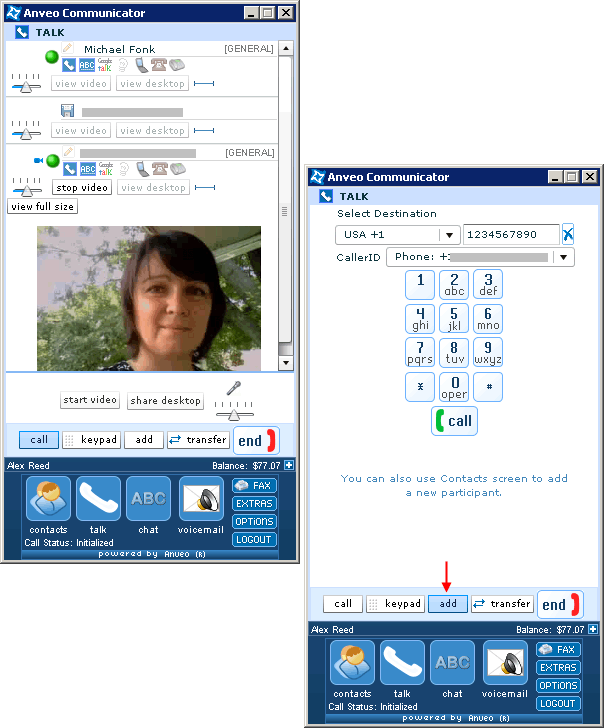
Task: Select add tab in right window
Action: pos(448,604)
